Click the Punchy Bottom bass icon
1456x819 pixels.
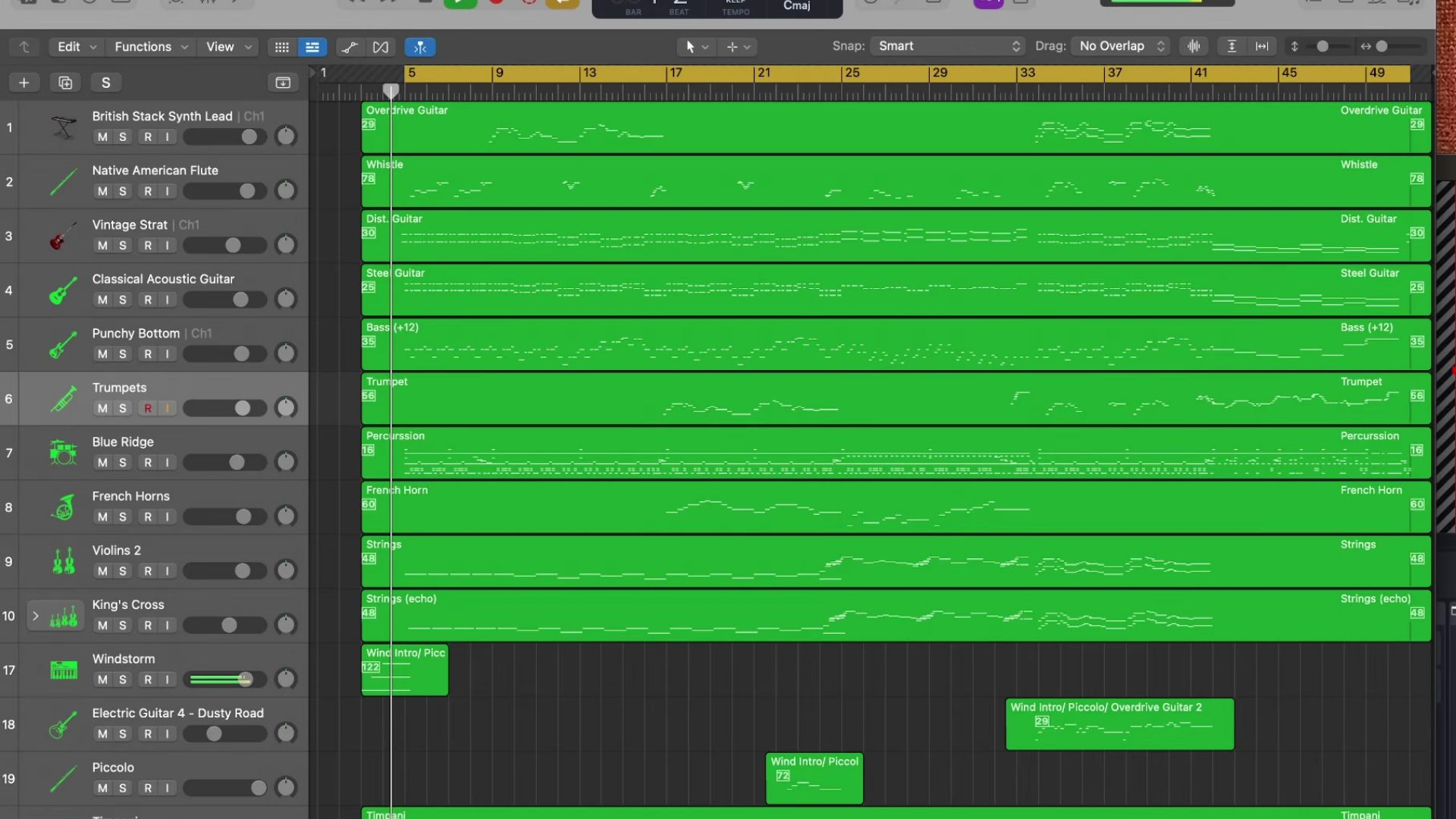tap(64, 344)
